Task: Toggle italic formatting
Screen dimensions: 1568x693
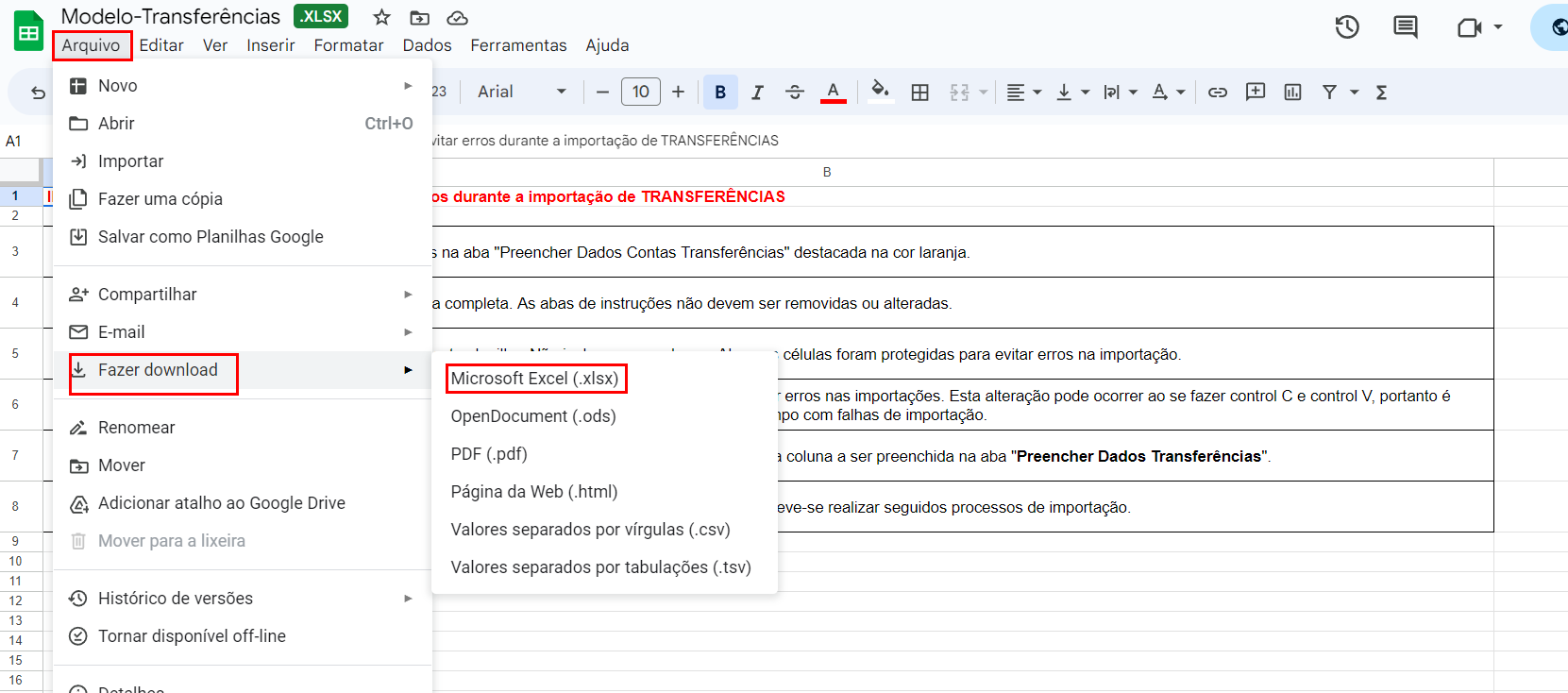Action: 757,92
